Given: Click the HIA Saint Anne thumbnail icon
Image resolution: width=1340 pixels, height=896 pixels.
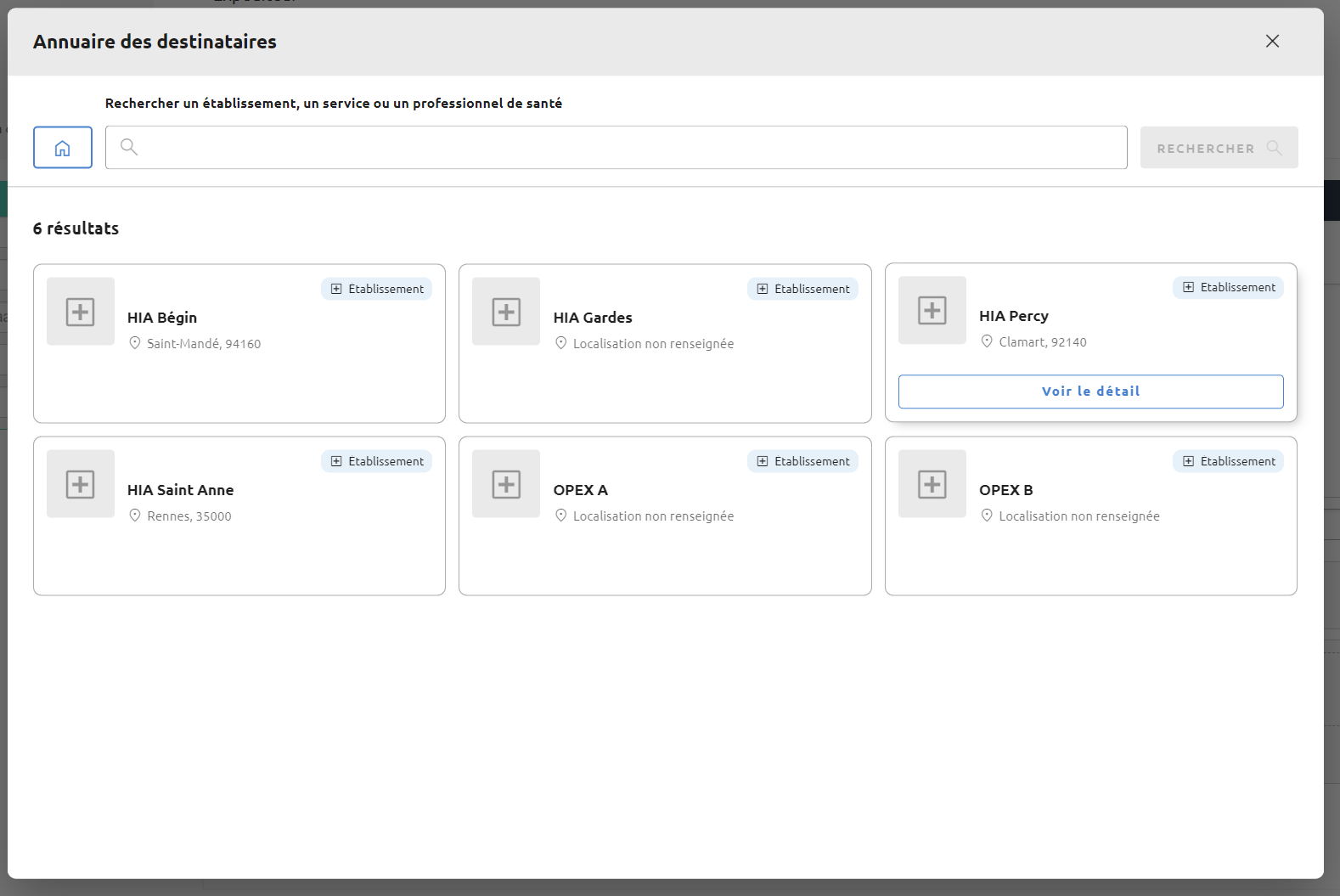Looking at the screenshot, I should (81, 483).
